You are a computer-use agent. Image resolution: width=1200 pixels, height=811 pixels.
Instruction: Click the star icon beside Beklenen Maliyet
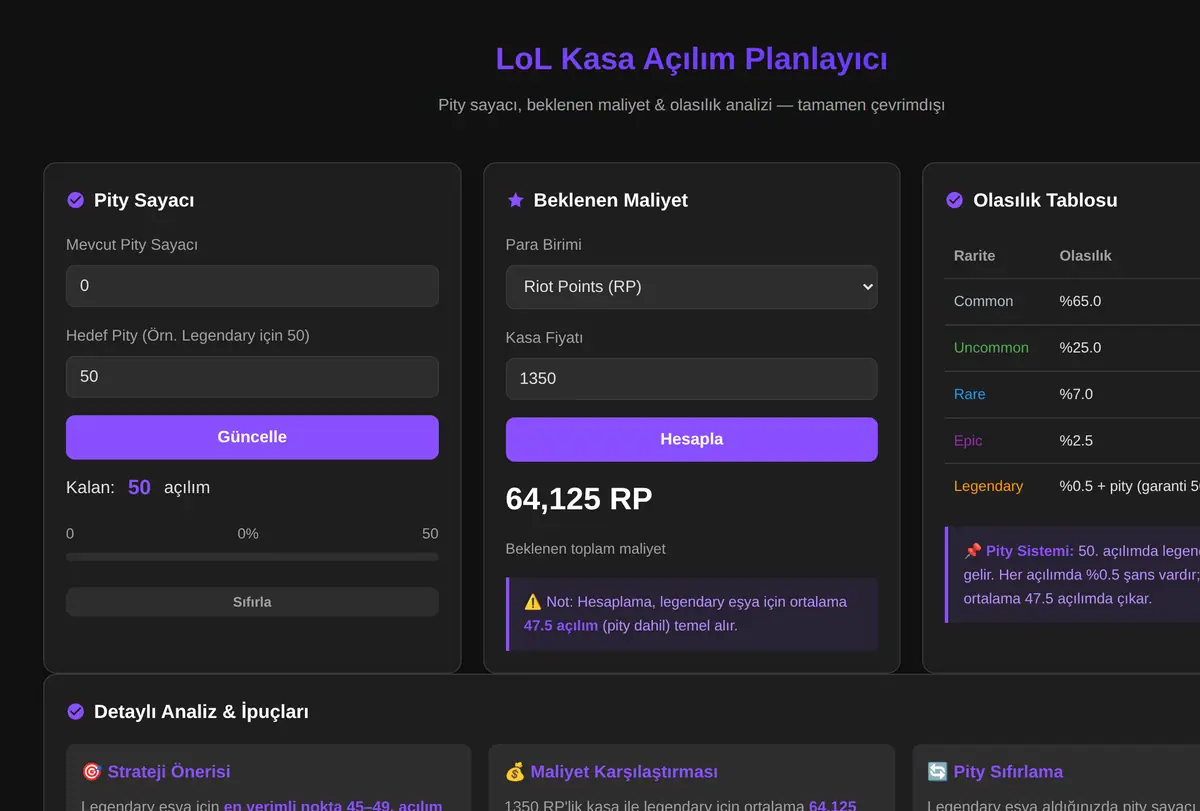click(x=515, y=200)
